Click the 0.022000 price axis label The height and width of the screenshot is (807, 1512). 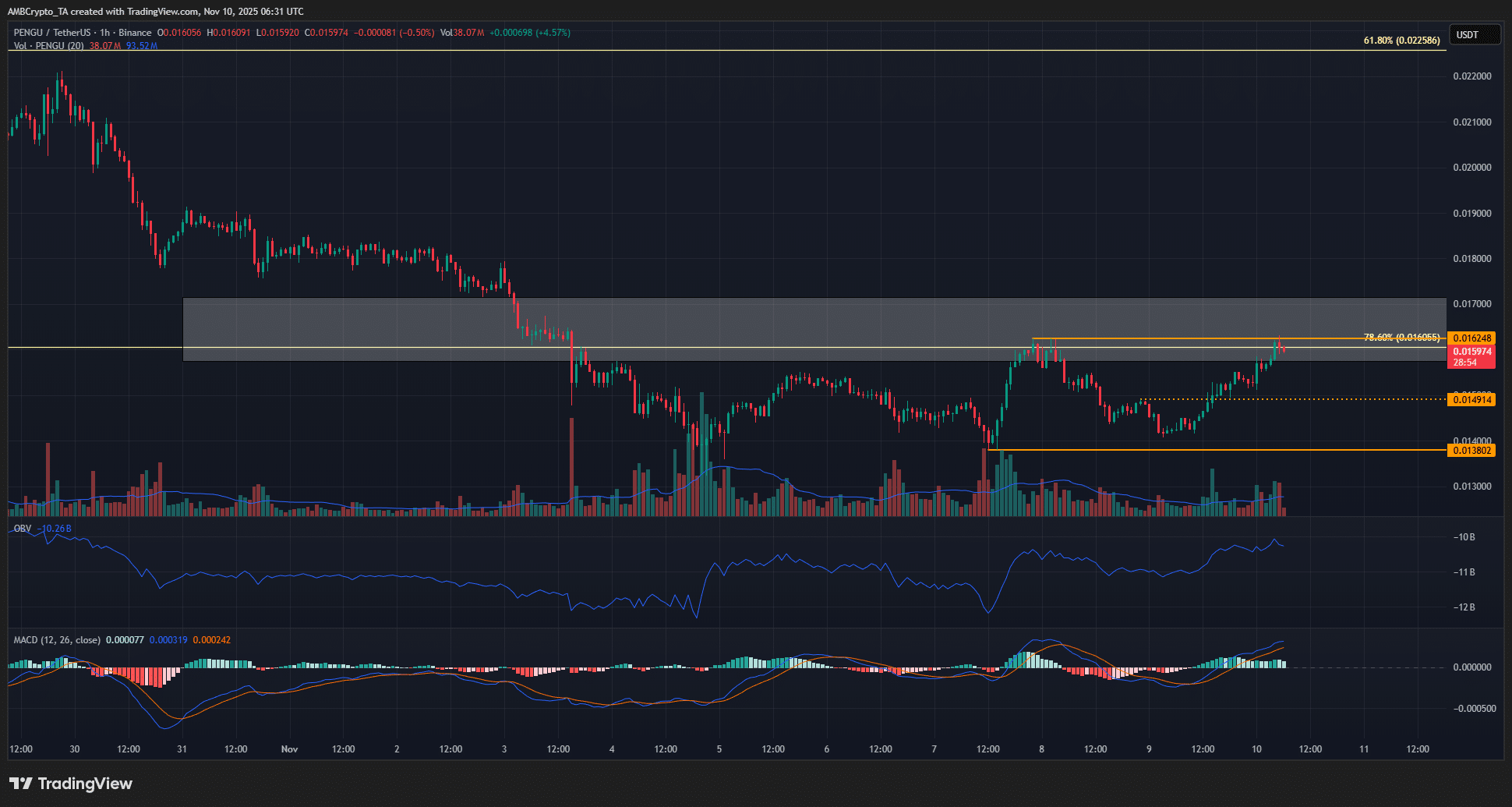tap(1471, 76)
